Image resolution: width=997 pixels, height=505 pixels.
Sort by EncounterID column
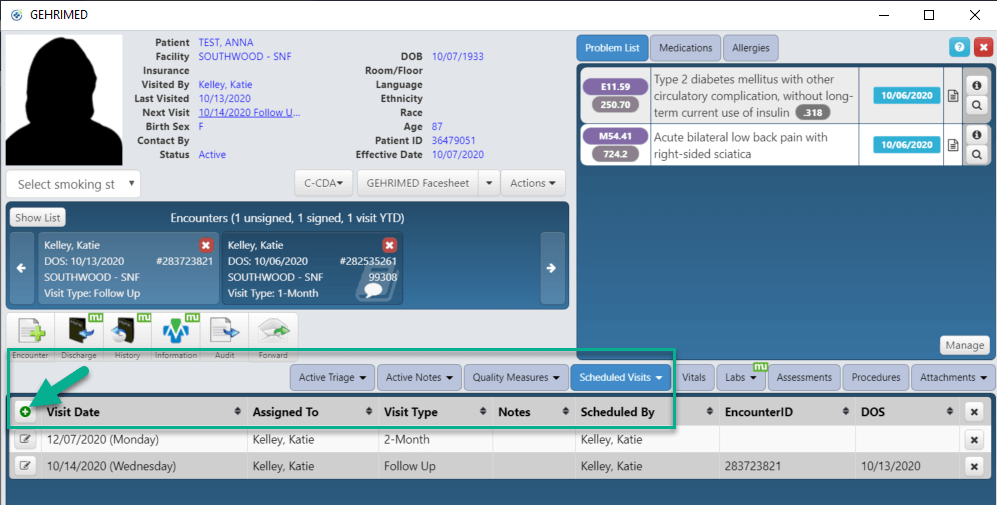(787, 412)
